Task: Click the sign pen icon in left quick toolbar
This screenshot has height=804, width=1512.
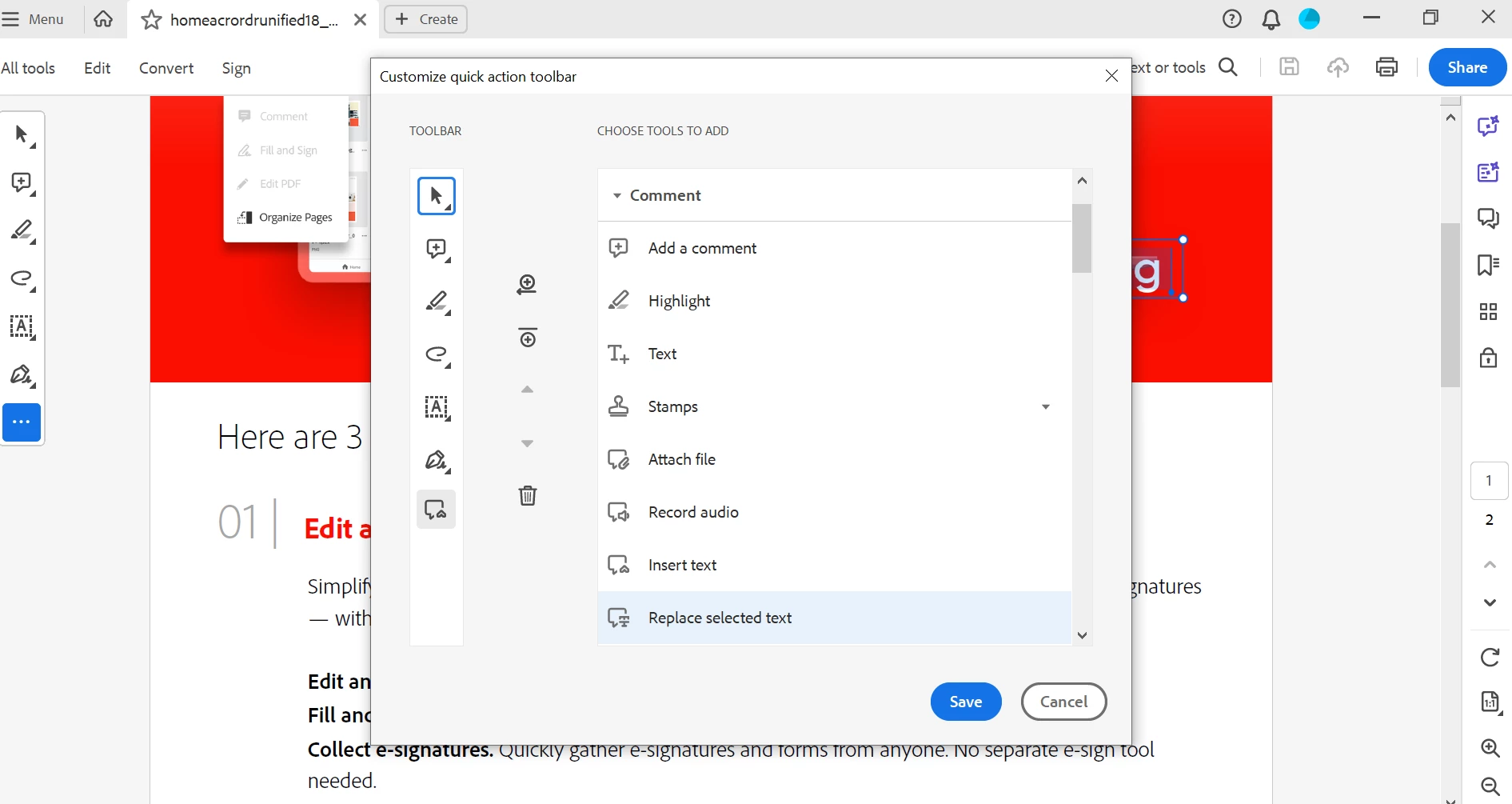Action: point(22,374)
